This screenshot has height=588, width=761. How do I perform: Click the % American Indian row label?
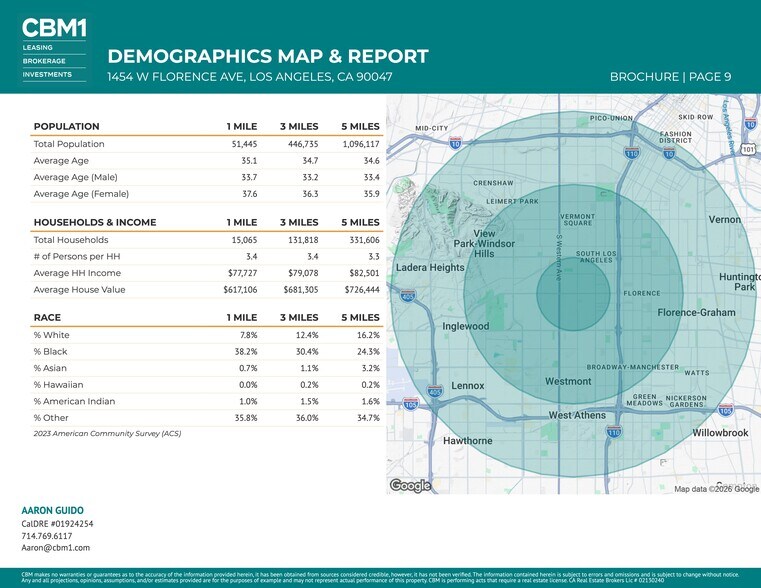click(74, 401)
